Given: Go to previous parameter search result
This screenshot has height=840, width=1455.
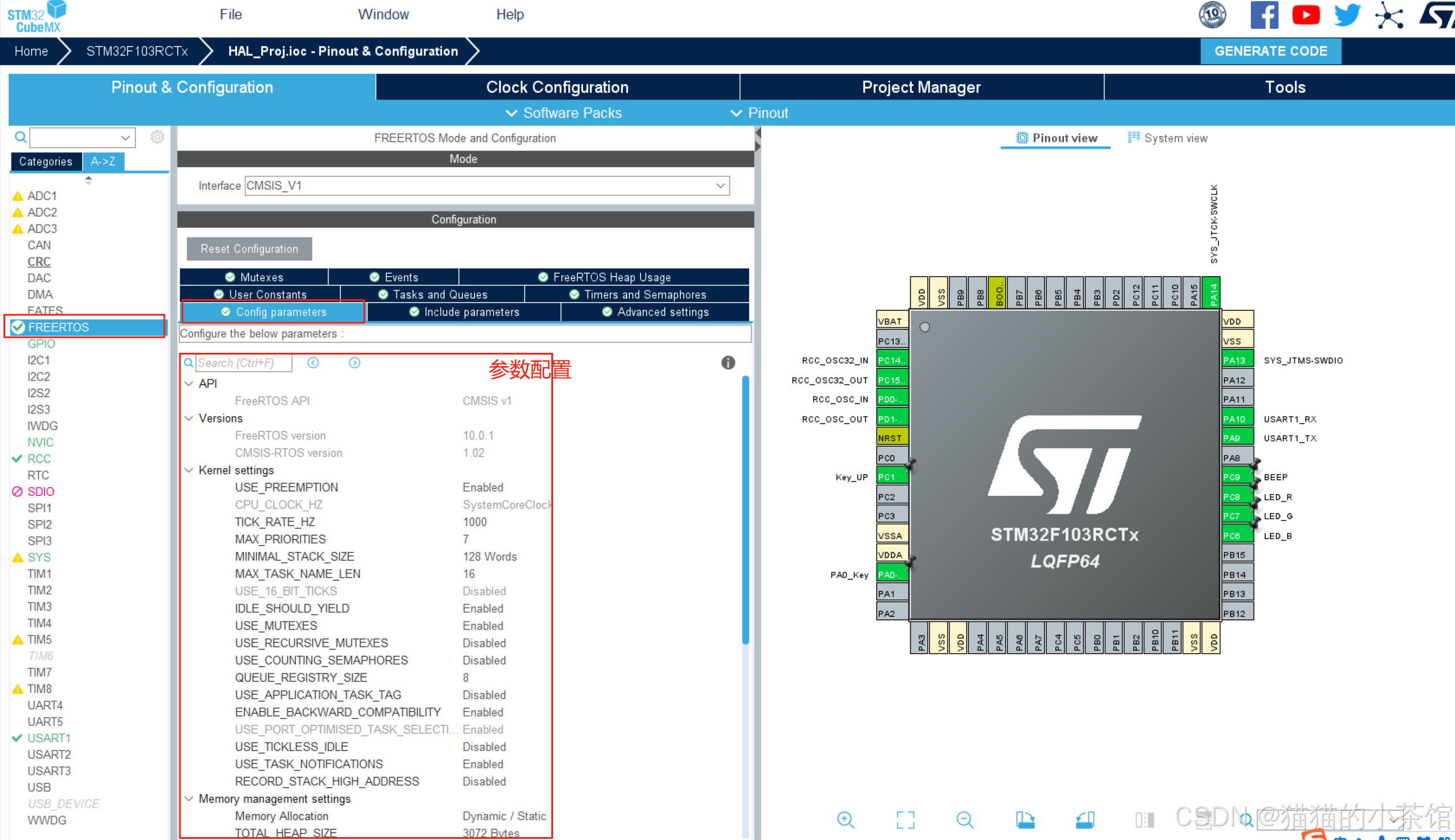Looking at the screenshot, I should (x=313, y=362).
